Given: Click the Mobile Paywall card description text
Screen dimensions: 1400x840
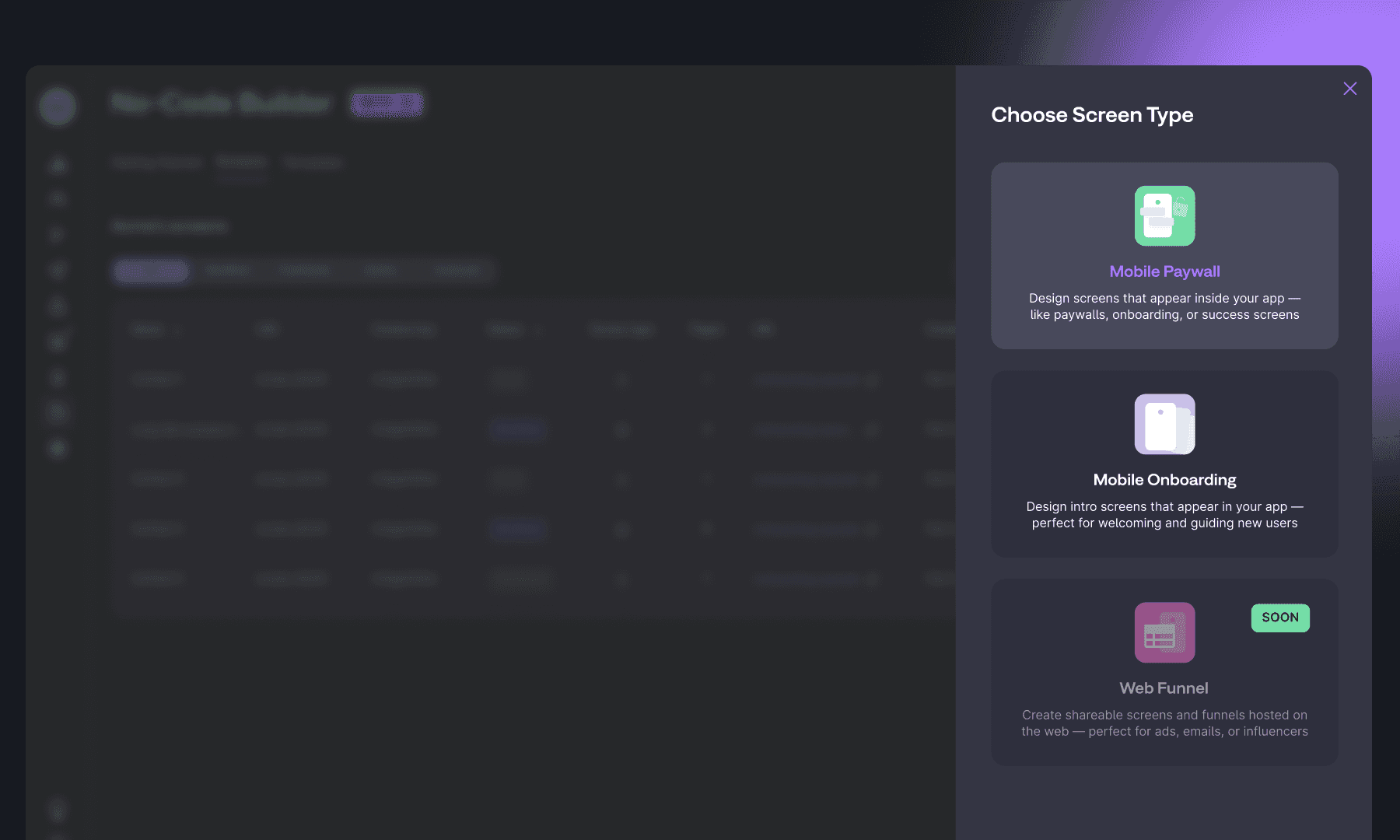Looking at the screenshot, I should click(1164, 306).
